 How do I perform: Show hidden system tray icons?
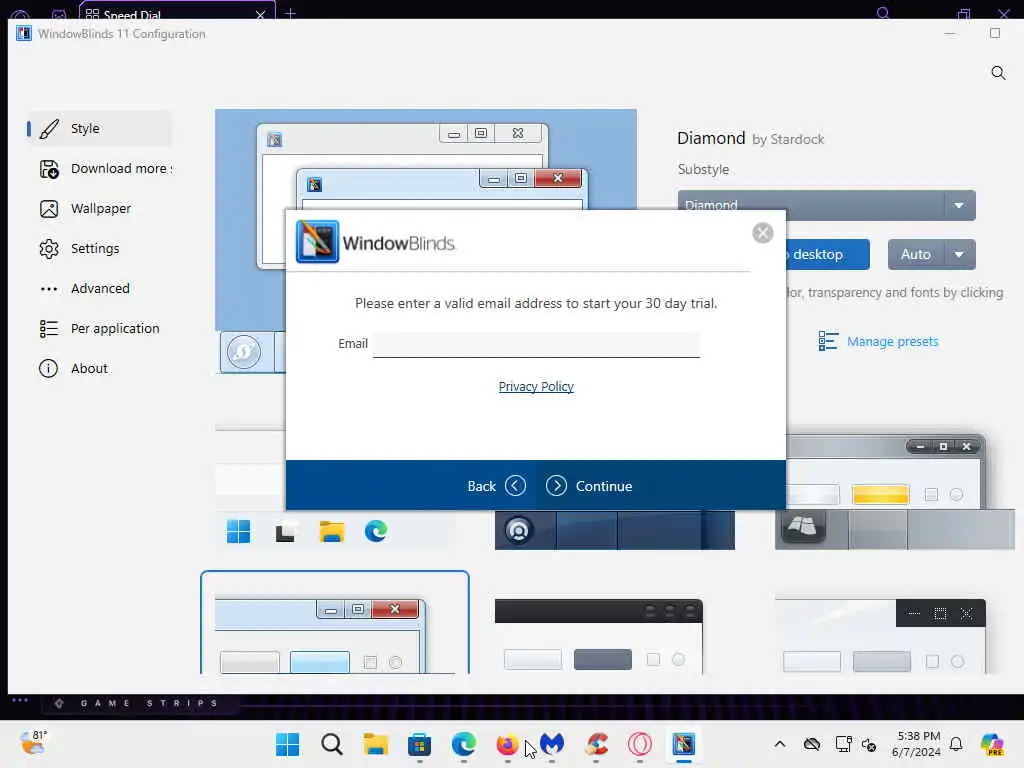pyautogui.click(x=780, y=744)
